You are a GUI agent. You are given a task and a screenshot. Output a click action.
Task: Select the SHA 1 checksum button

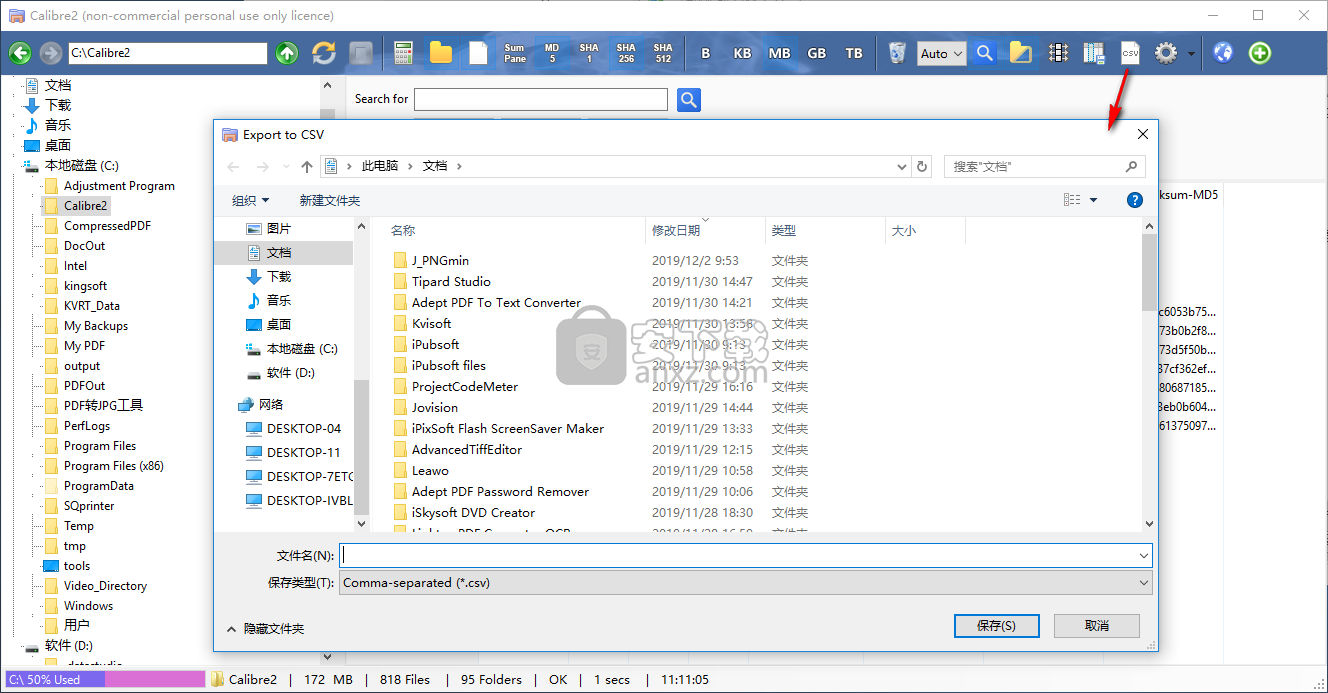click(x=589, y=53)
